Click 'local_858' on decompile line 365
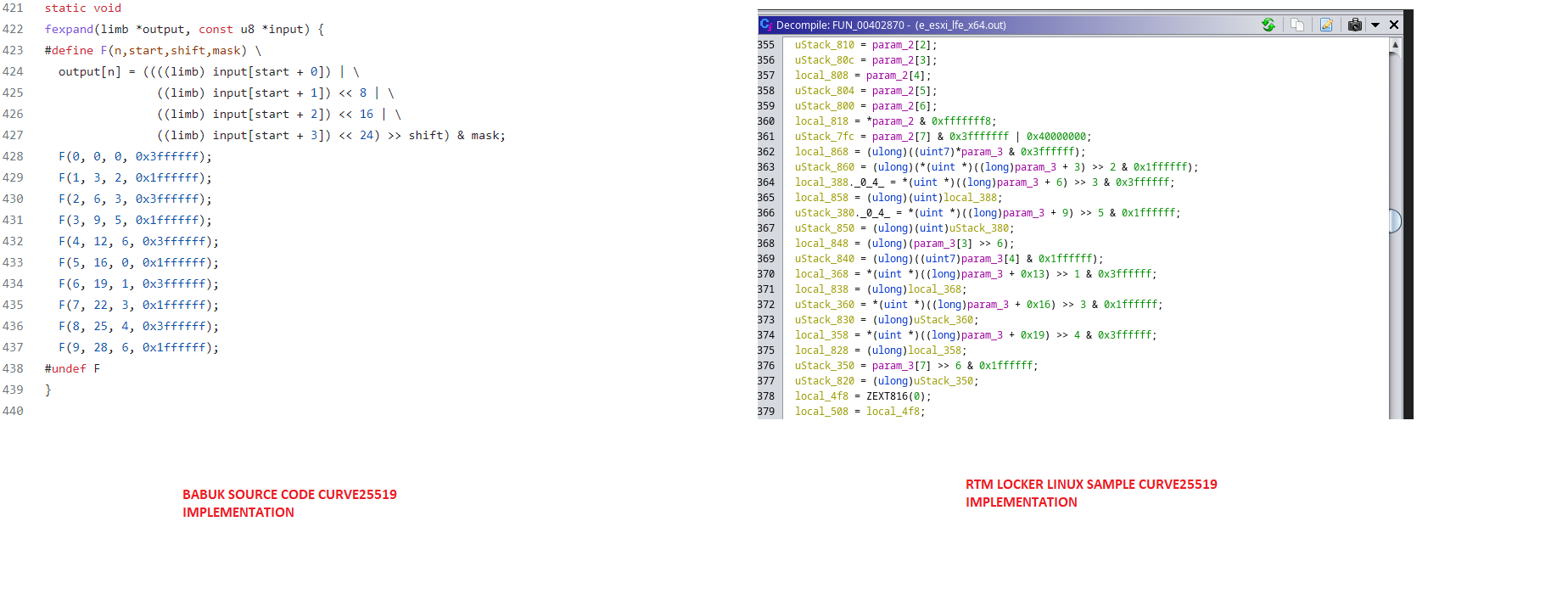 point(821,198)
